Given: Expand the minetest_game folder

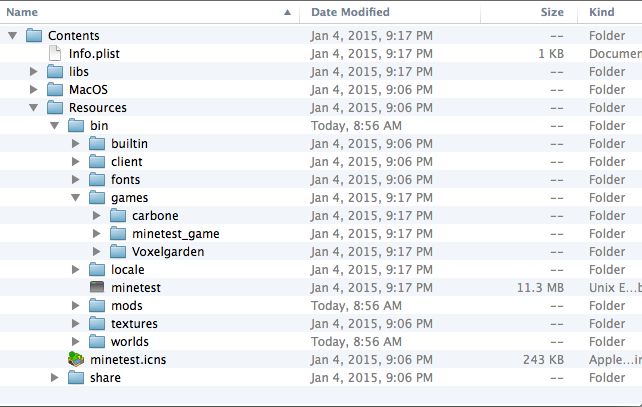Looking at the screenshot, I should (97, 234).
